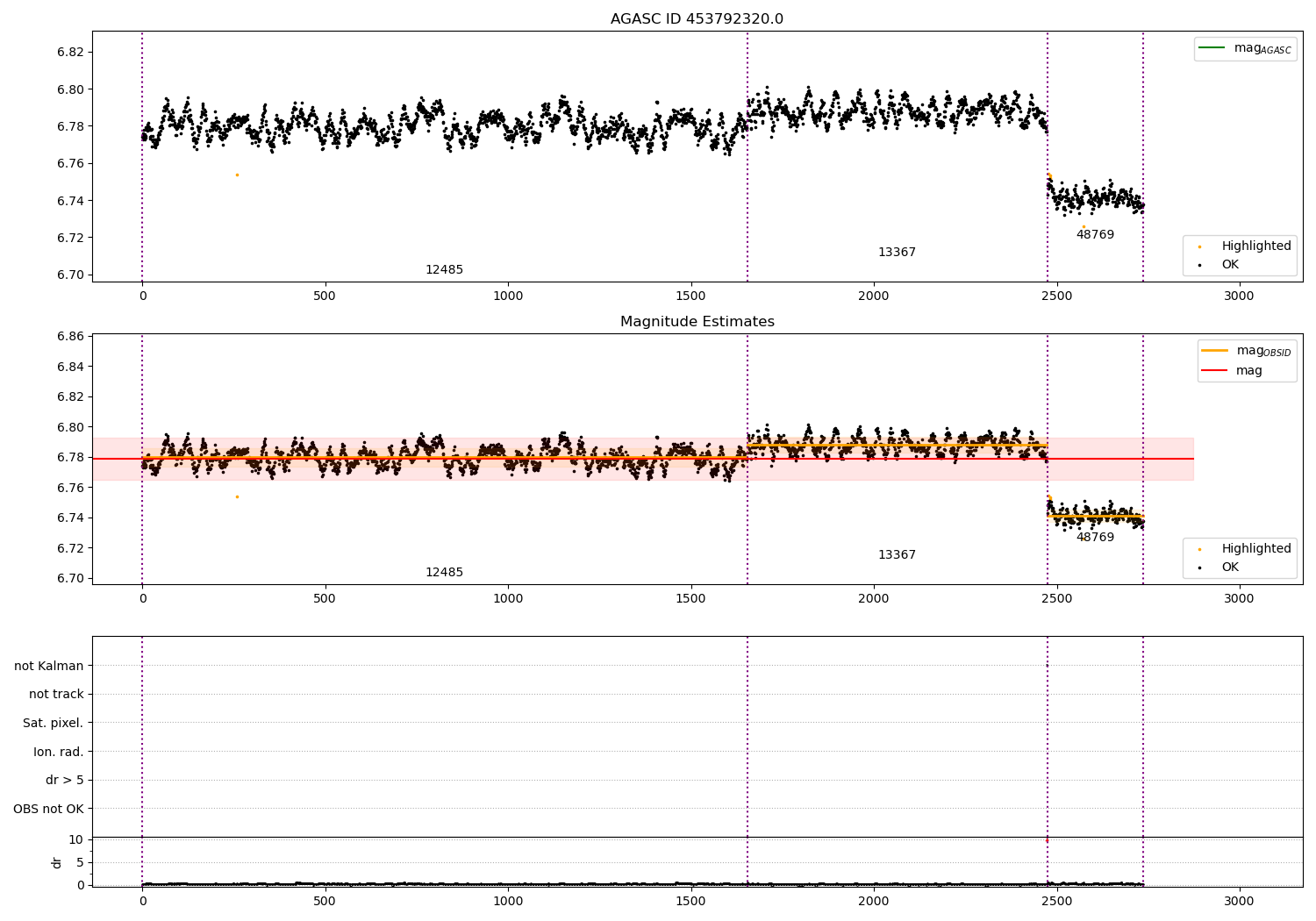Click Highlighted legend entry in Magnitude Estimates plot
The height and width of the screenshot is (921, 1316).
1256,549
